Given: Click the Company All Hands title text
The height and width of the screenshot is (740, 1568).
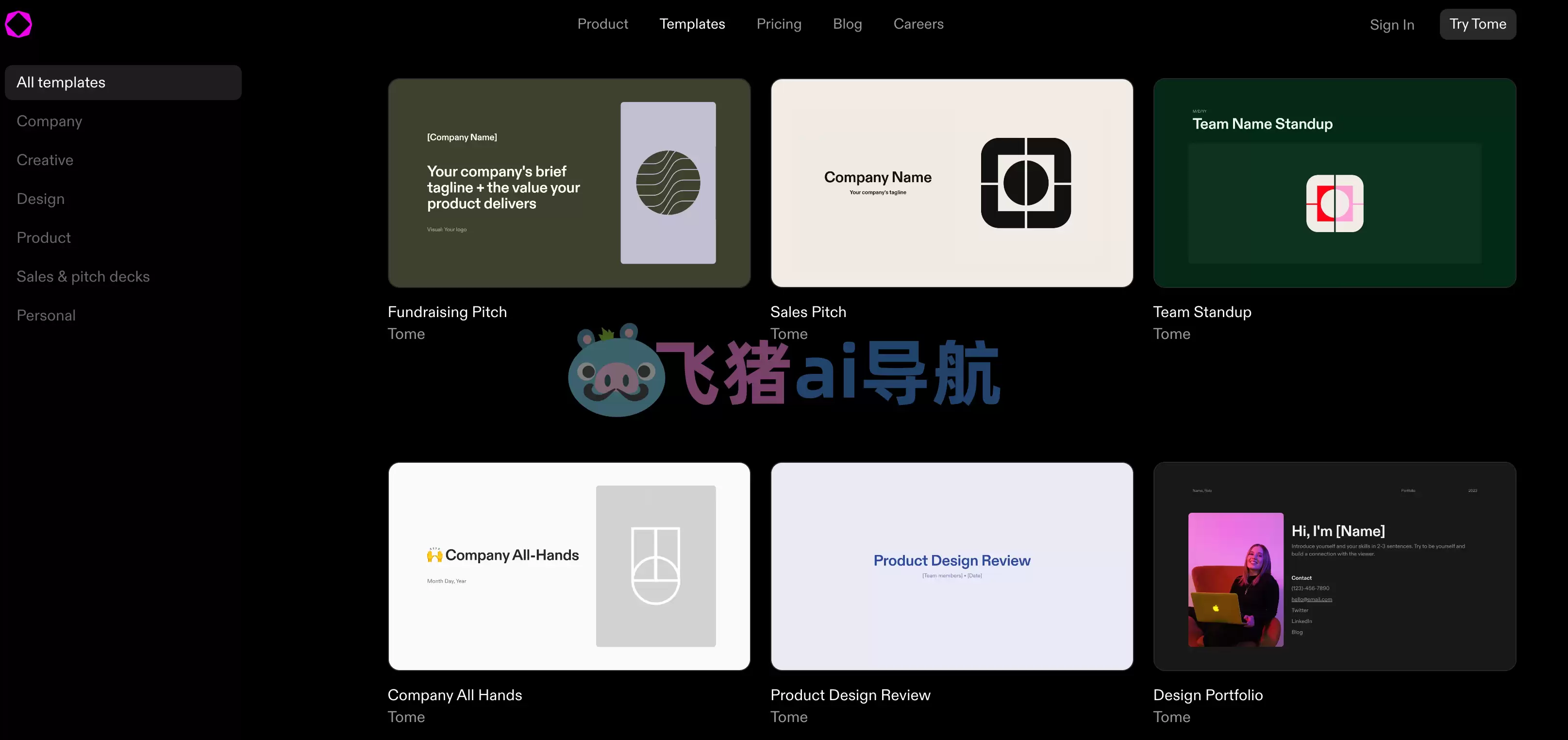Looking at the screenshot, I should click(454, 695).
